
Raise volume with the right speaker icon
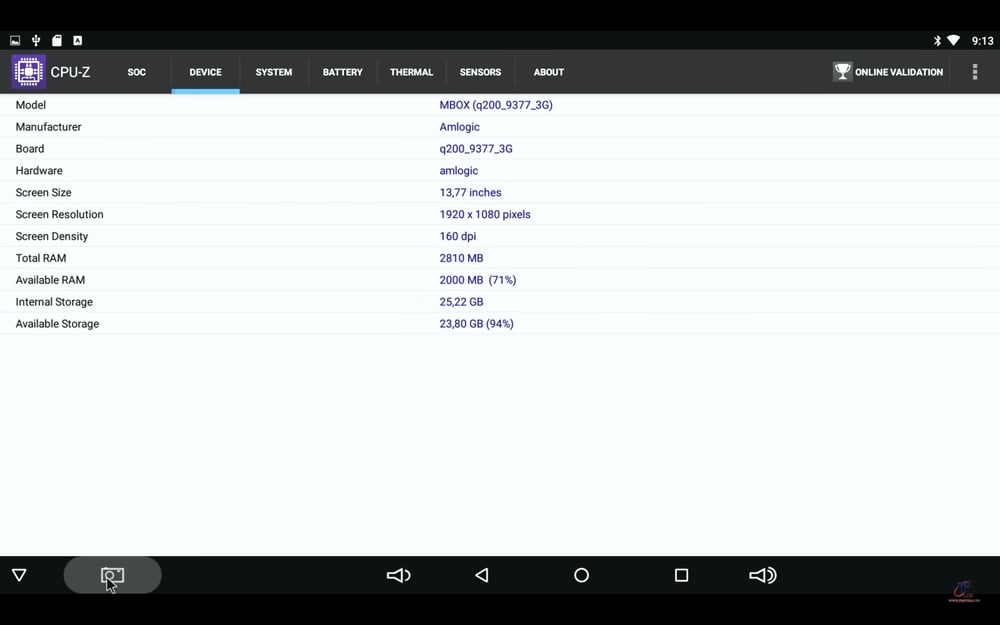point(762,575)
